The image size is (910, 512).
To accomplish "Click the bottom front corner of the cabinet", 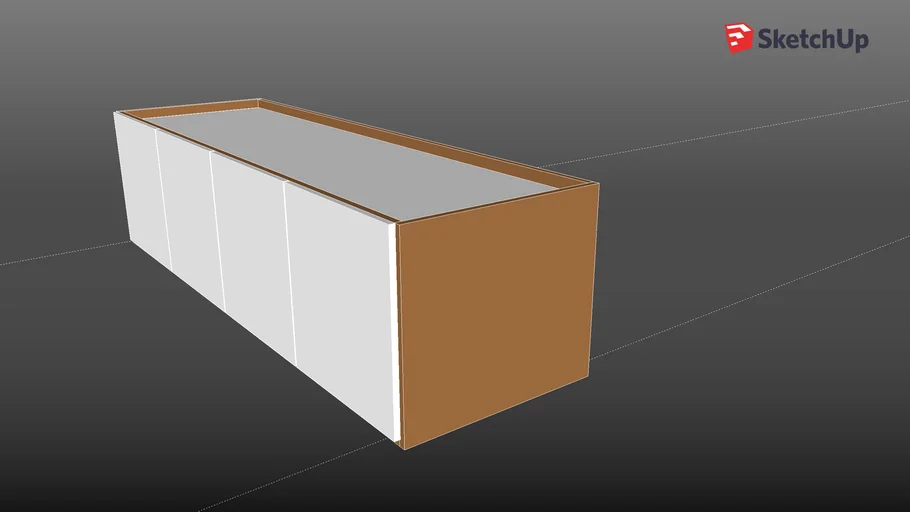I will pos(402,447).
